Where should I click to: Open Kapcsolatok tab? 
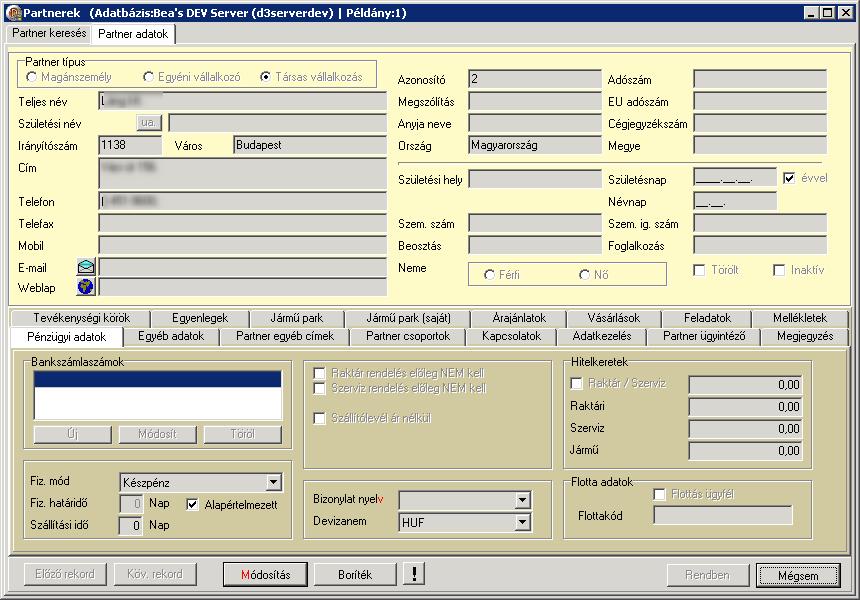pos(511,336)
